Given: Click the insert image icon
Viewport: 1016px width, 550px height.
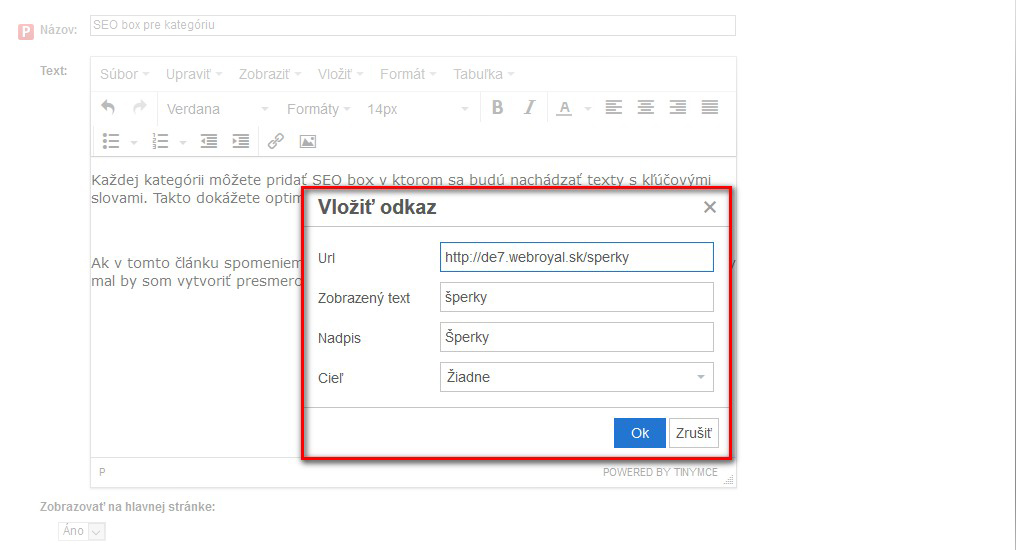Looking at the screenshot, I should tap(308, 141).
